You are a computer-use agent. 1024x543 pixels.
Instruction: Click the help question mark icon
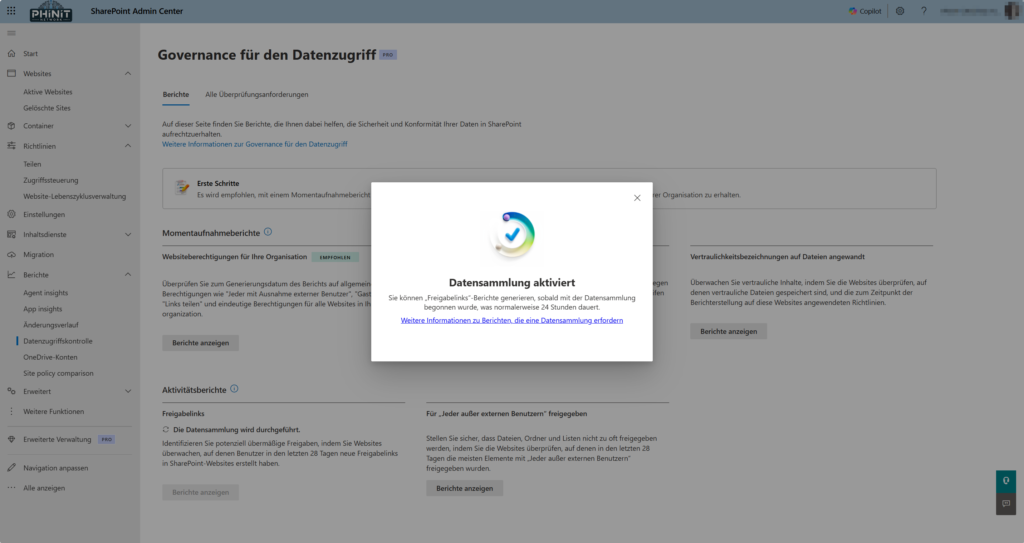point(923,11)
